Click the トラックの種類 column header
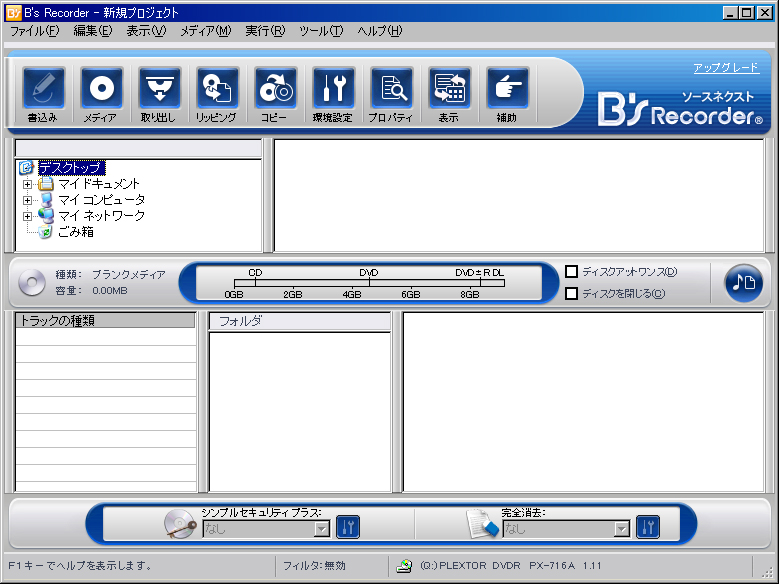The height and width of the screenshot is (584, 779). point(105,321)
